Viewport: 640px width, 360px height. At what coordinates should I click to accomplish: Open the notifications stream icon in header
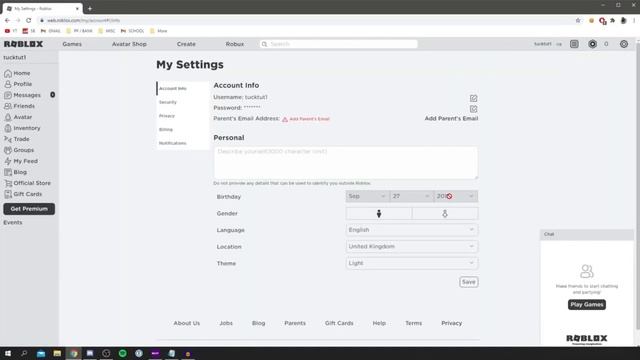click(x=574, y=44)
